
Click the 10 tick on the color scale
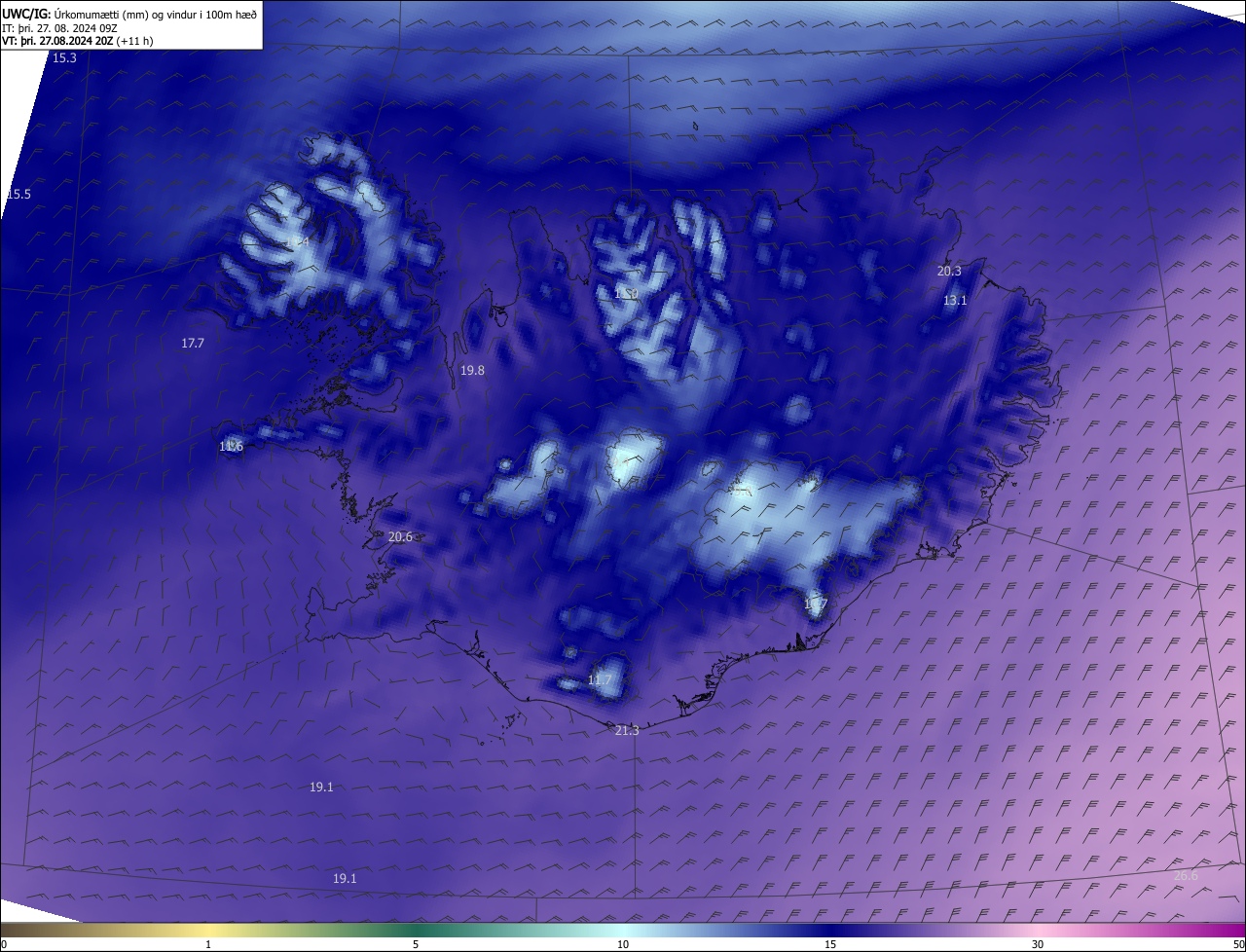click(x=623, y=944)
